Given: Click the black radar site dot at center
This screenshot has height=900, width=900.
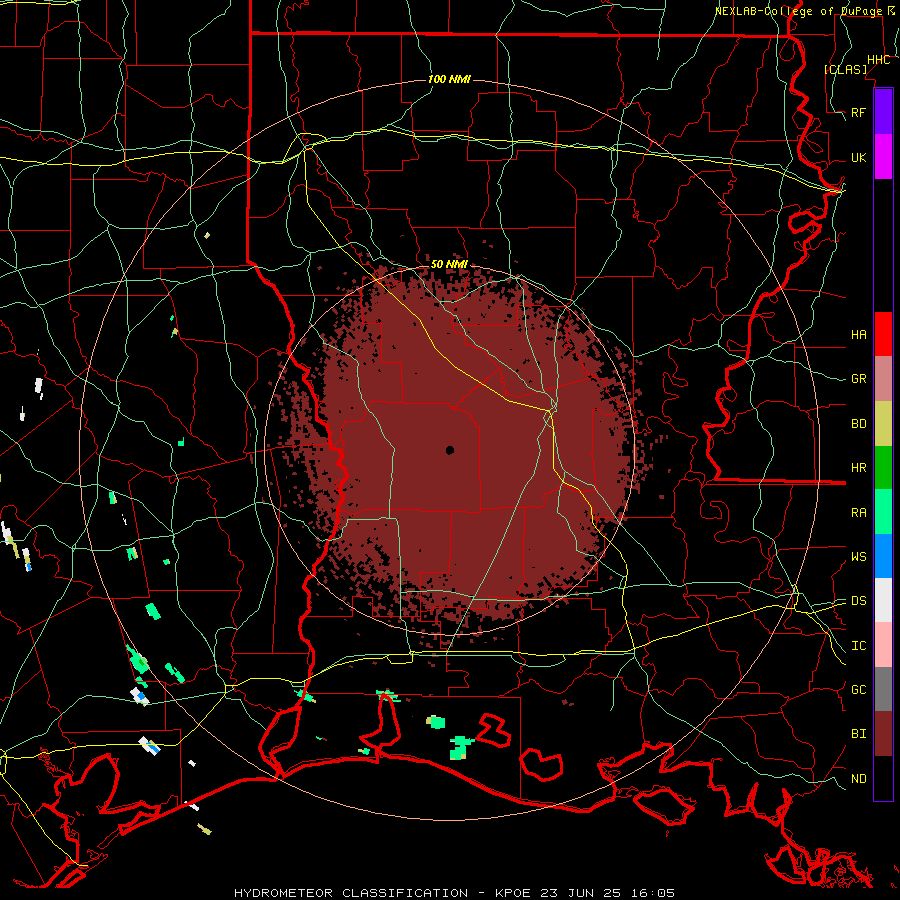Looking at the screenshot, I should 450,451.
